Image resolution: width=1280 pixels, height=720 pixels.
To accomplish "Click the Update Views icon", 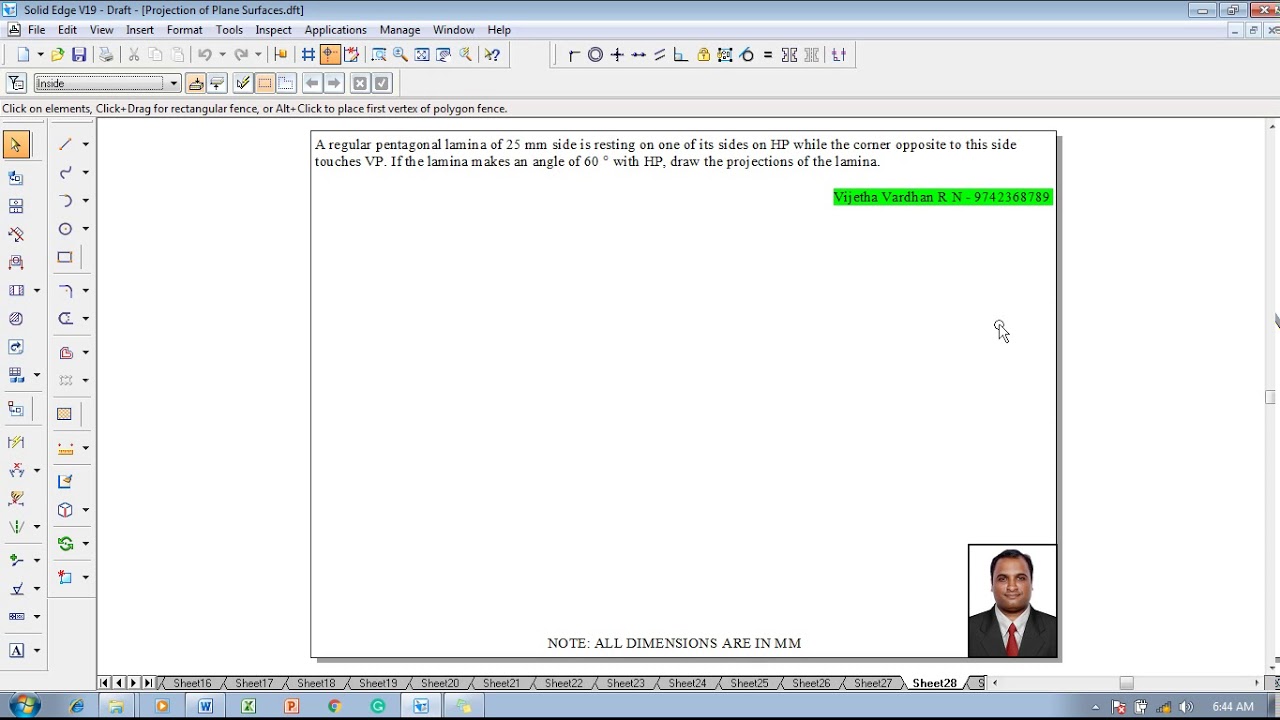I will coord(16,347).
